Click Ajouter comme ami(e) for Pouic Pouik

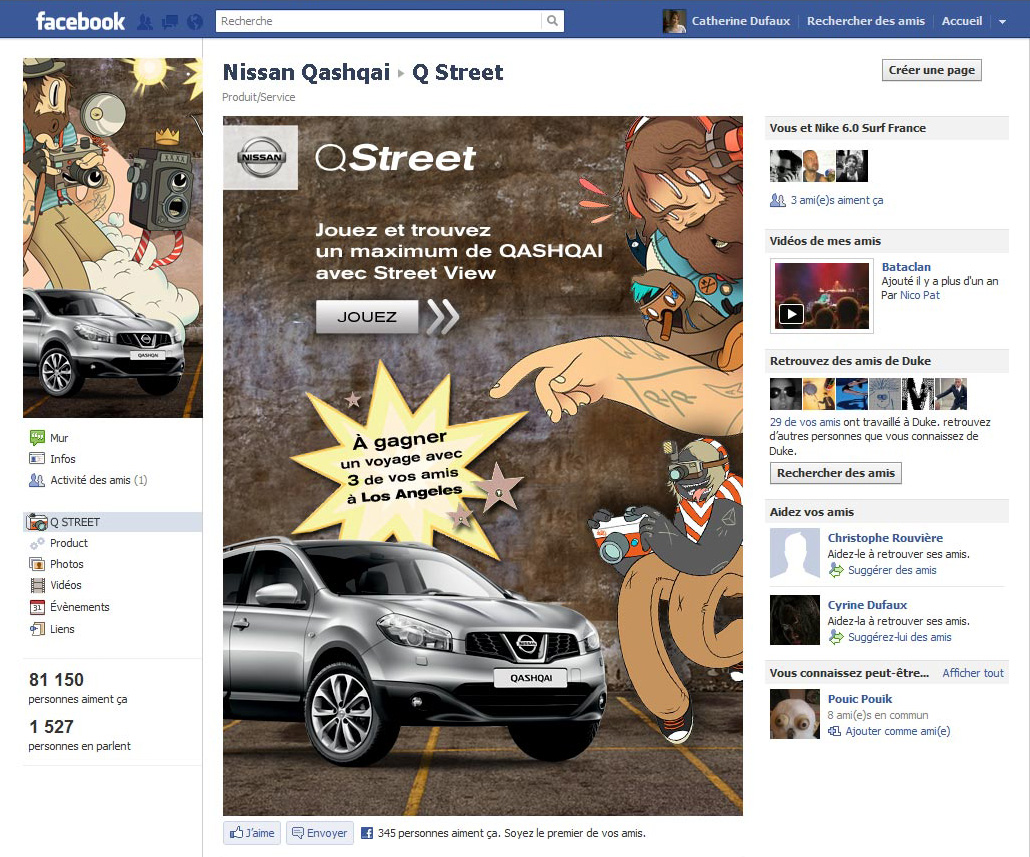[x=897, y=731]
